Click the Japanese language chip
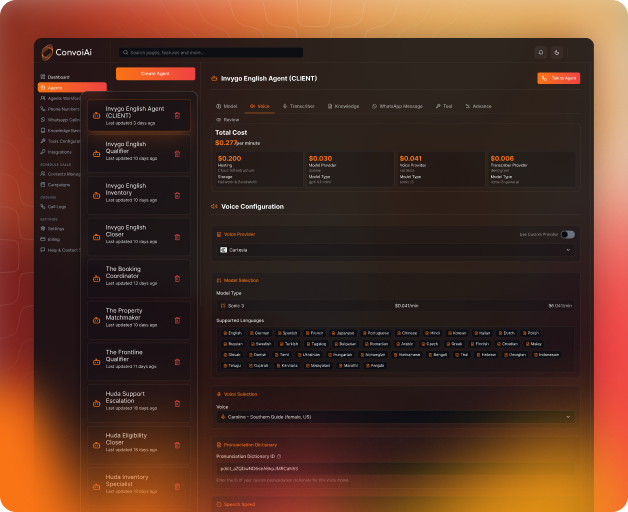Viewport: 628px width, 512px height. (343, 333)
